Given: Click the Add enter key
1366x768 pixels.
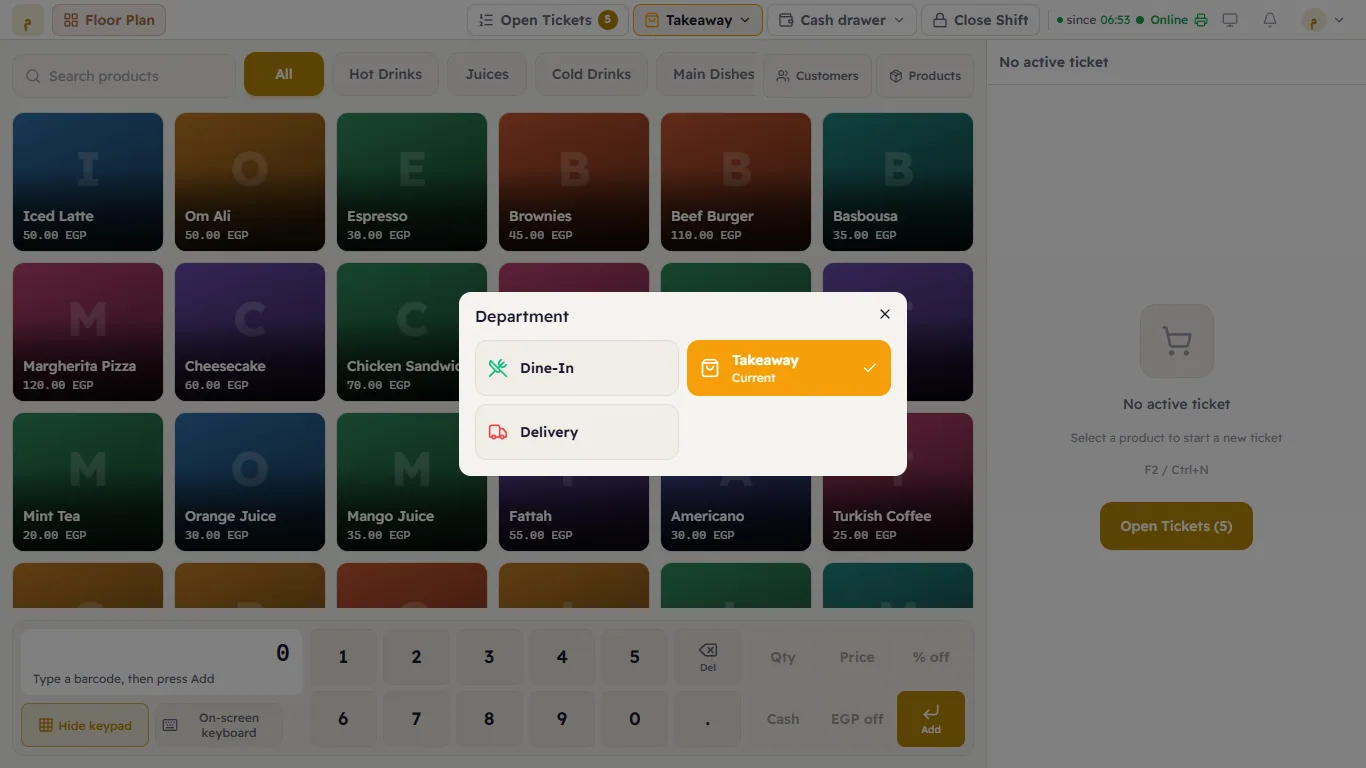Looking at the screenshot, I should (931, 719).
